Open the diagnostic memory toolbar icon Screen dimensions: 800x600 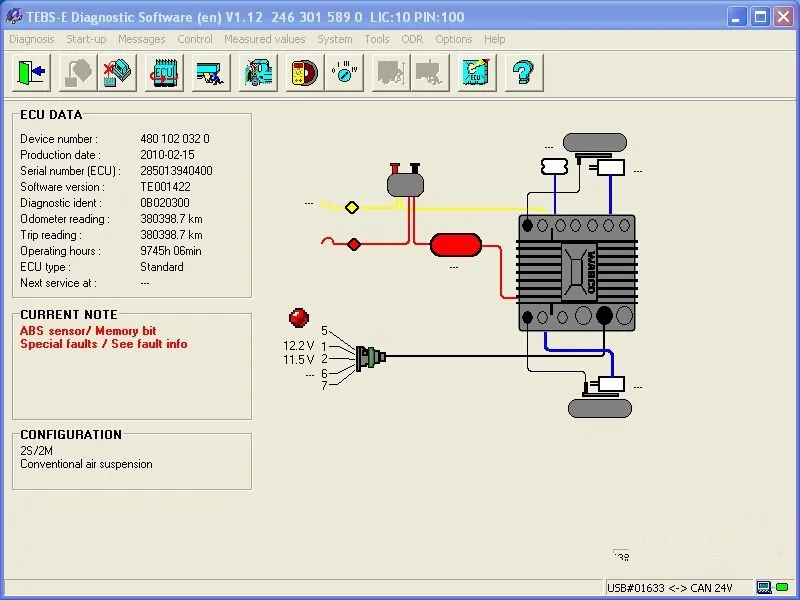pyautogui.click(x=211, y=73)
